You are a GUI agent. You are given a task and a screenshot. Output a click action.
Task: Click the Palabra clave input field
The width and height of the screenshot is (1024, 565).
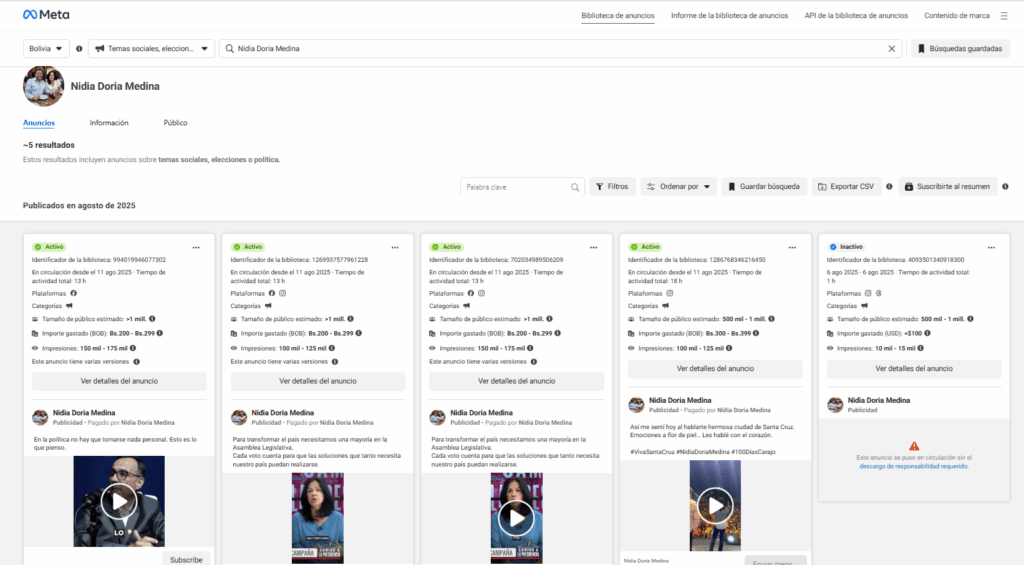pyautogui.click(x=515, y=187)
